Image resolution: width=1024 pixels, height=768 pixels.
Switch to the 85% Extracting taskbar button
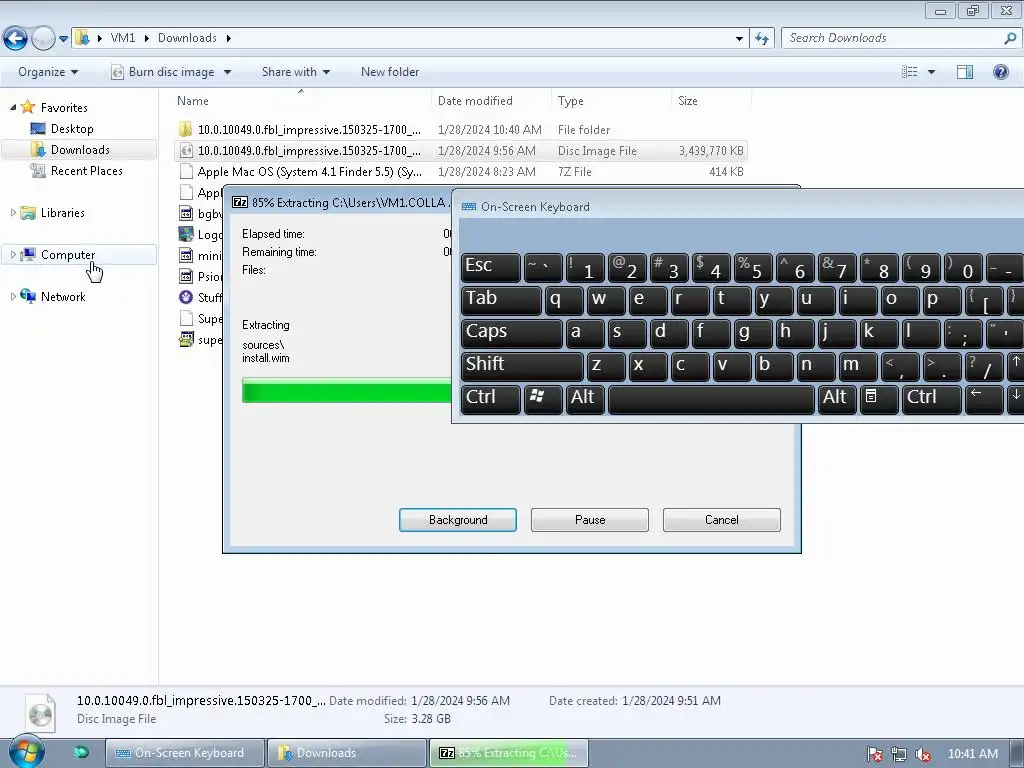(x=509, y=753)
